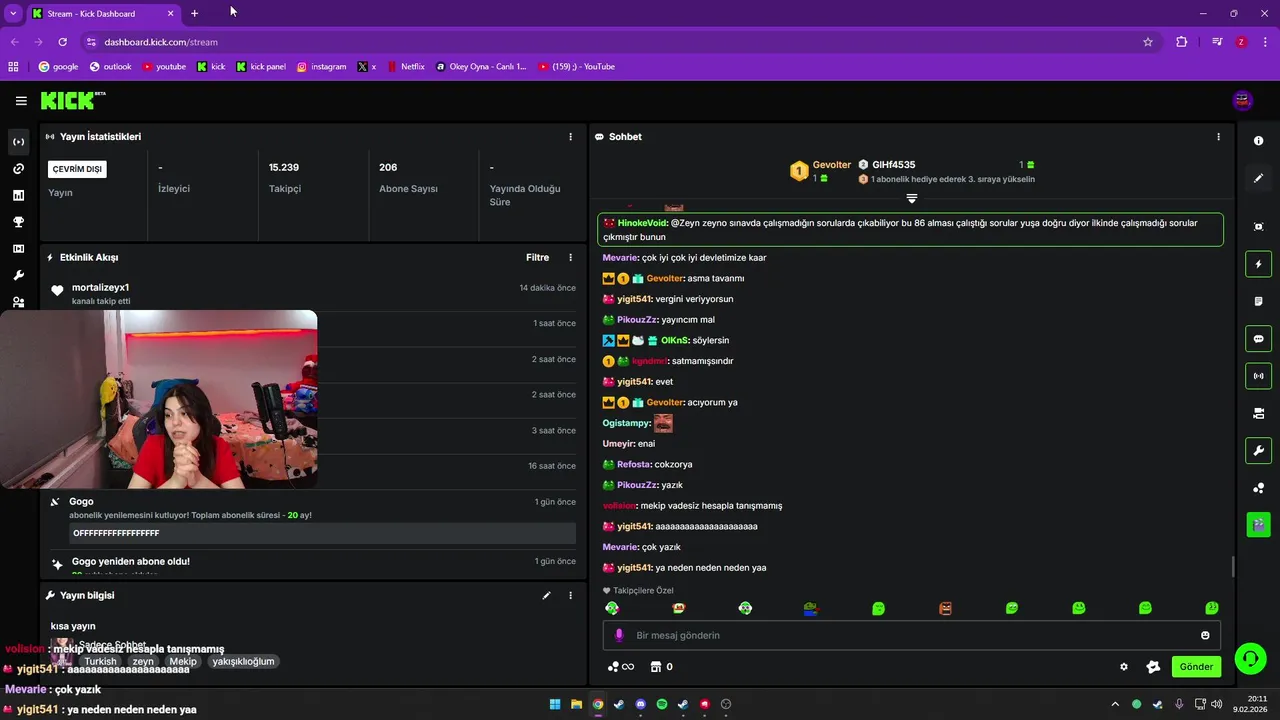Open the link icon in left sidebar
The image size is (1280, 720).
18,169
